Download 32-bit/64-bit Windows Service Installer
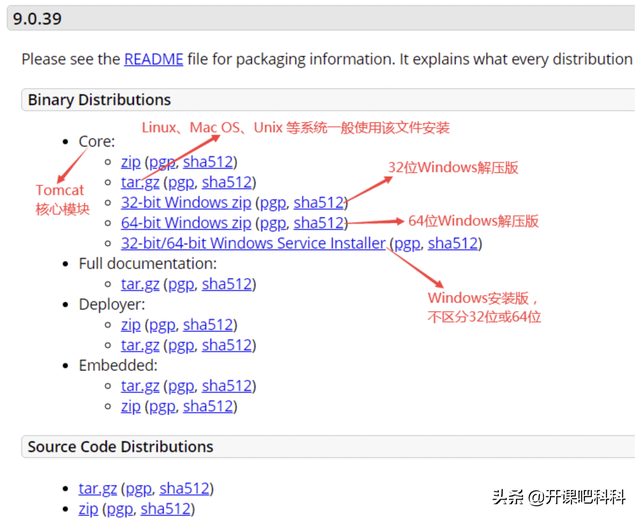 click(x=253, y=244)
